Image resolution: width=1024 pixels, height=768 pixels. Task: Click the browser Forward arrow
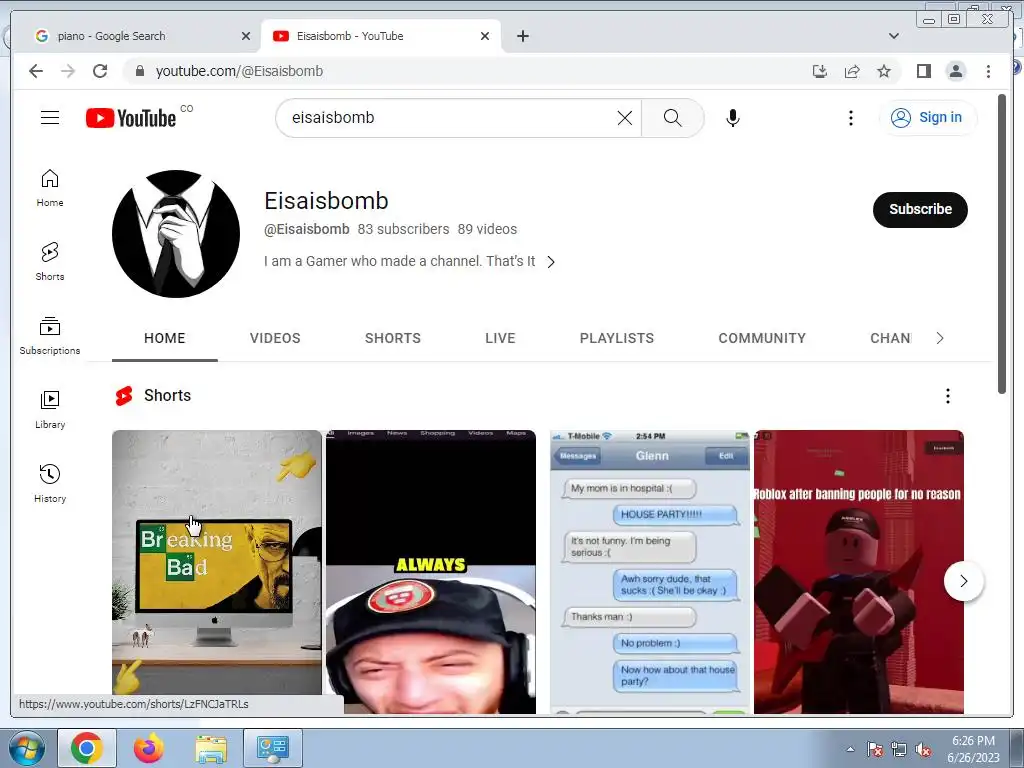click(x=68, y=71)
